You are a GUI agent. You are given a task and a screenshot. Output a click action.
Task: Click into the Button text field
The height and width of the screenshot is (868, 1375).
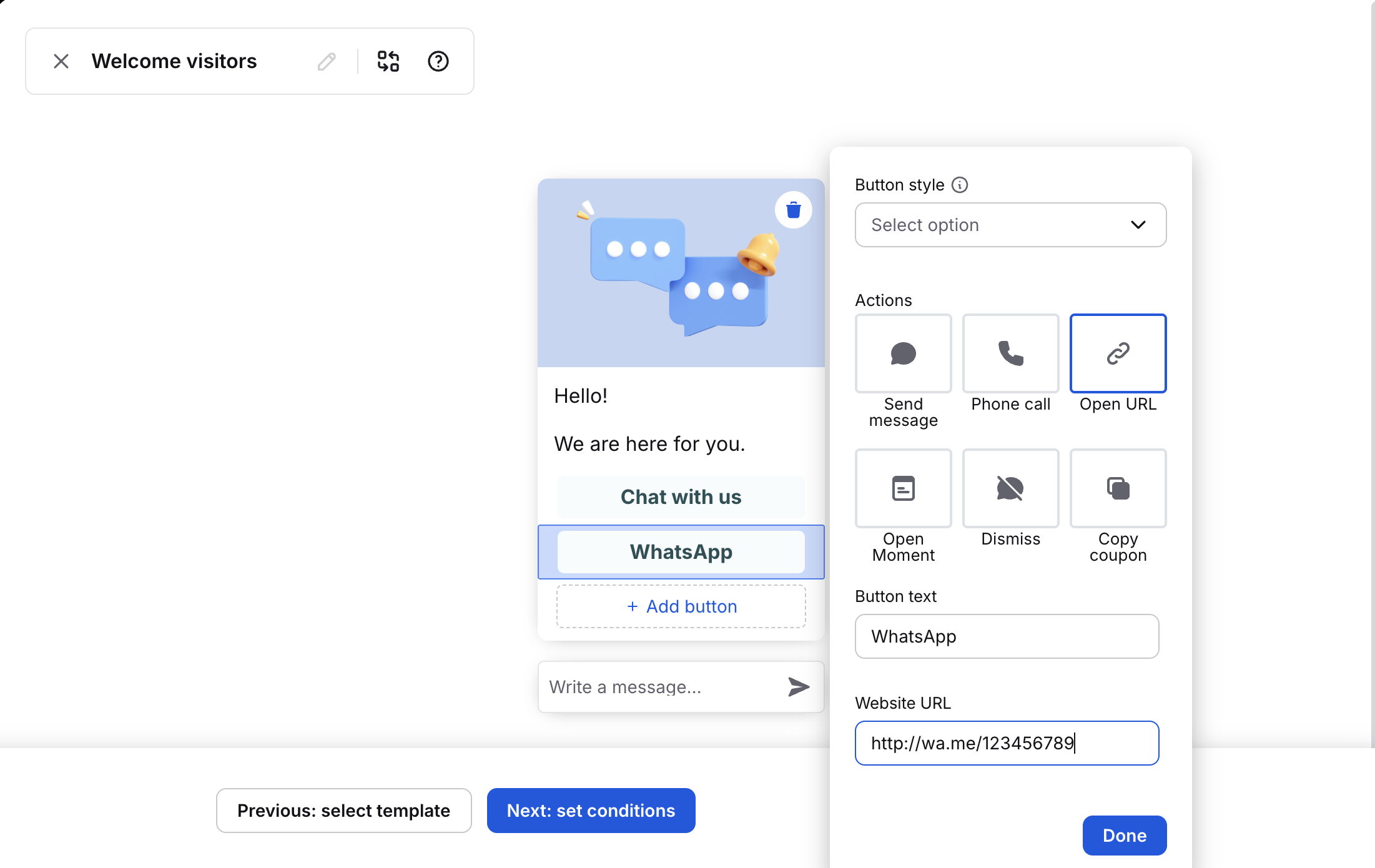pos(1006,636)
